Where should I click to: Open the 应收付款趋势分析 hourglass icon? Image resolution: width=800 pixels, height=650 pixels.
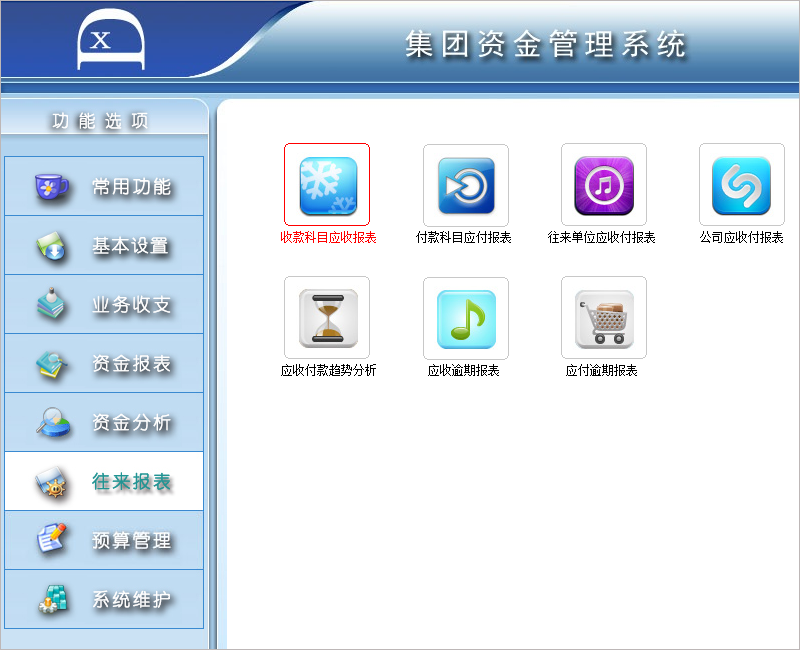[x=327, y=318]
